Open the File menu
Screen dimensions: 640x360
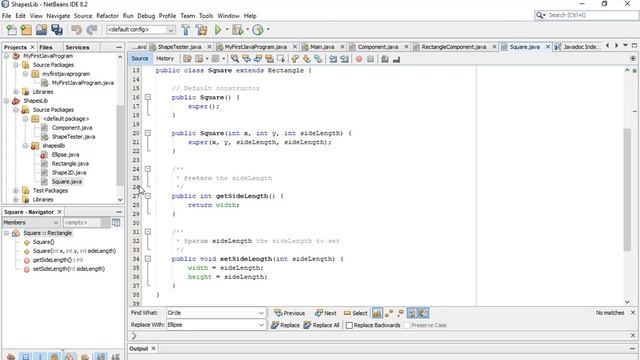coord(7,16)
